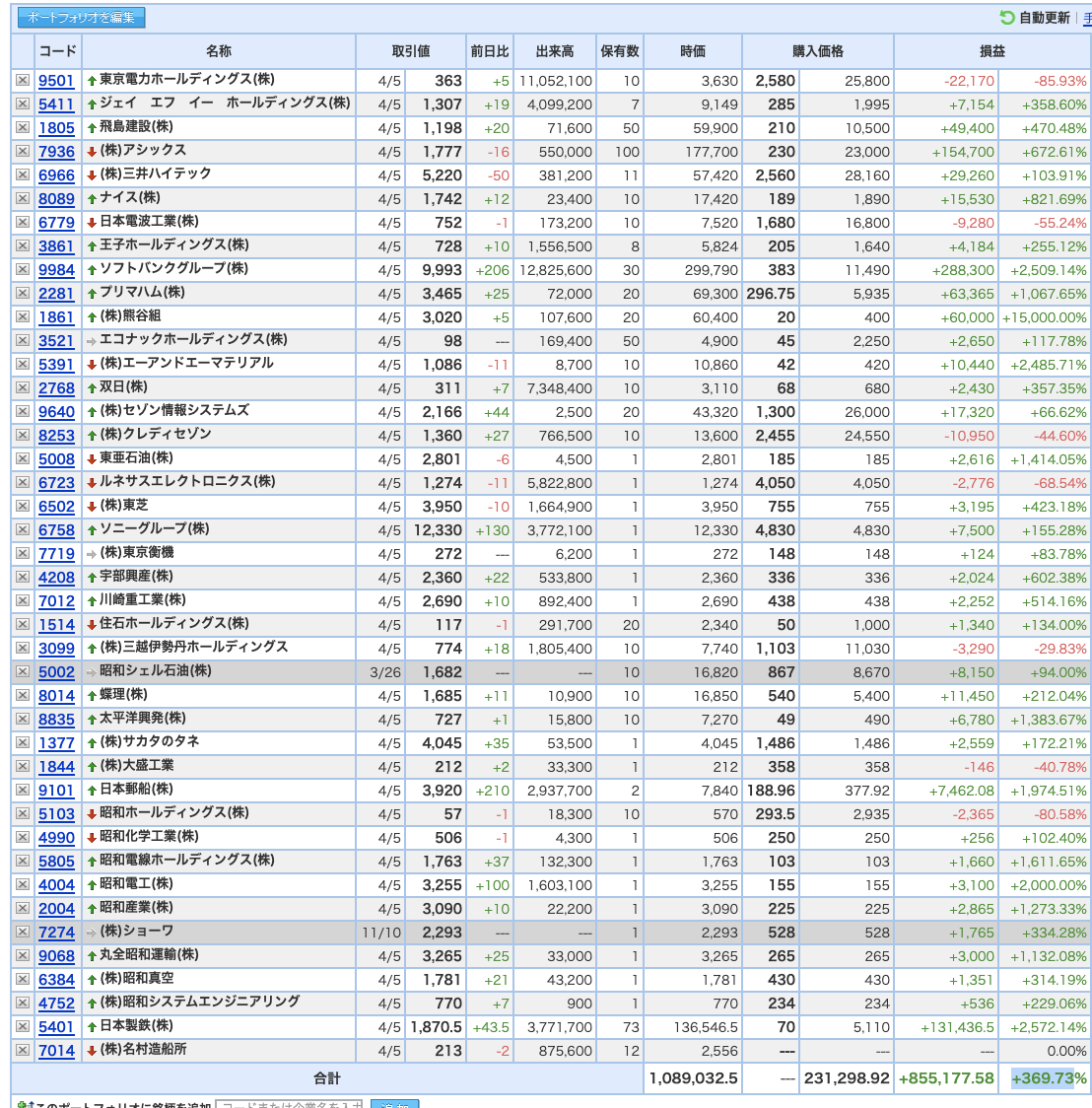1092x1108 pixels.
Task: Click total market value 1,089,032.5
Action: click(694, 1079)
